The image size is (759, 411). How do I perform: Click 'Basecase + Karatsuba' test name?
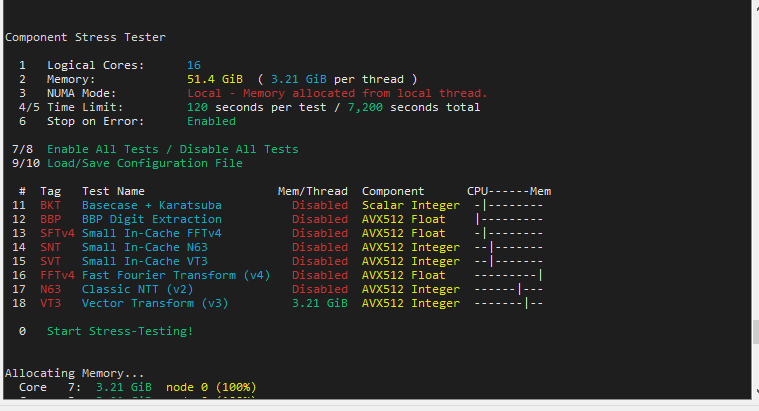tap(152, 206)
